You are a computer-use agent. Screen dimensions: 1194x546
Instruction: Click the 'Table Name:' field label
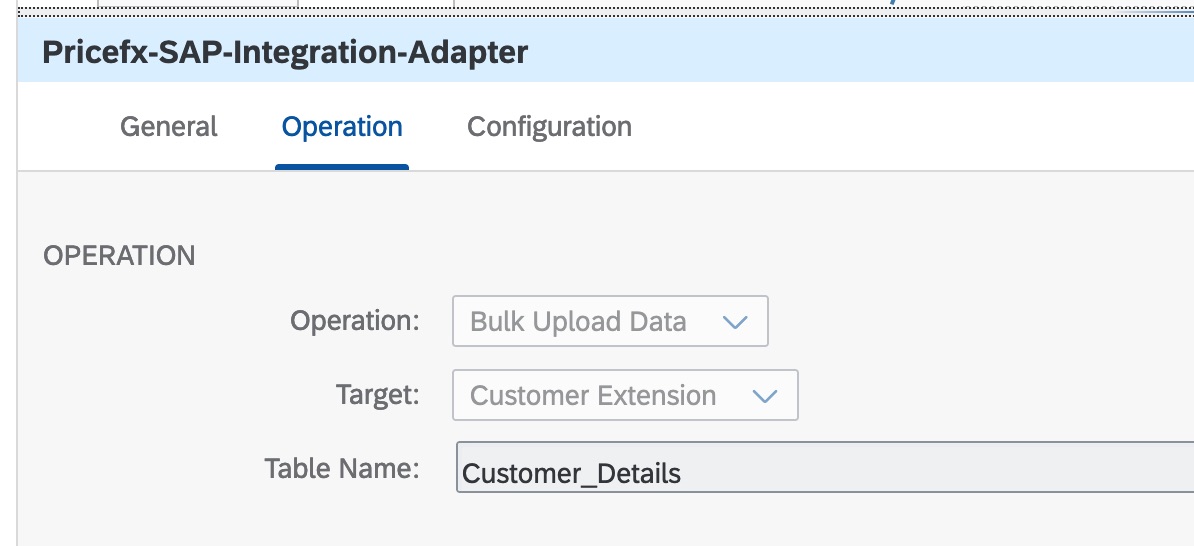pyautogui.click(x=341, y=467)
